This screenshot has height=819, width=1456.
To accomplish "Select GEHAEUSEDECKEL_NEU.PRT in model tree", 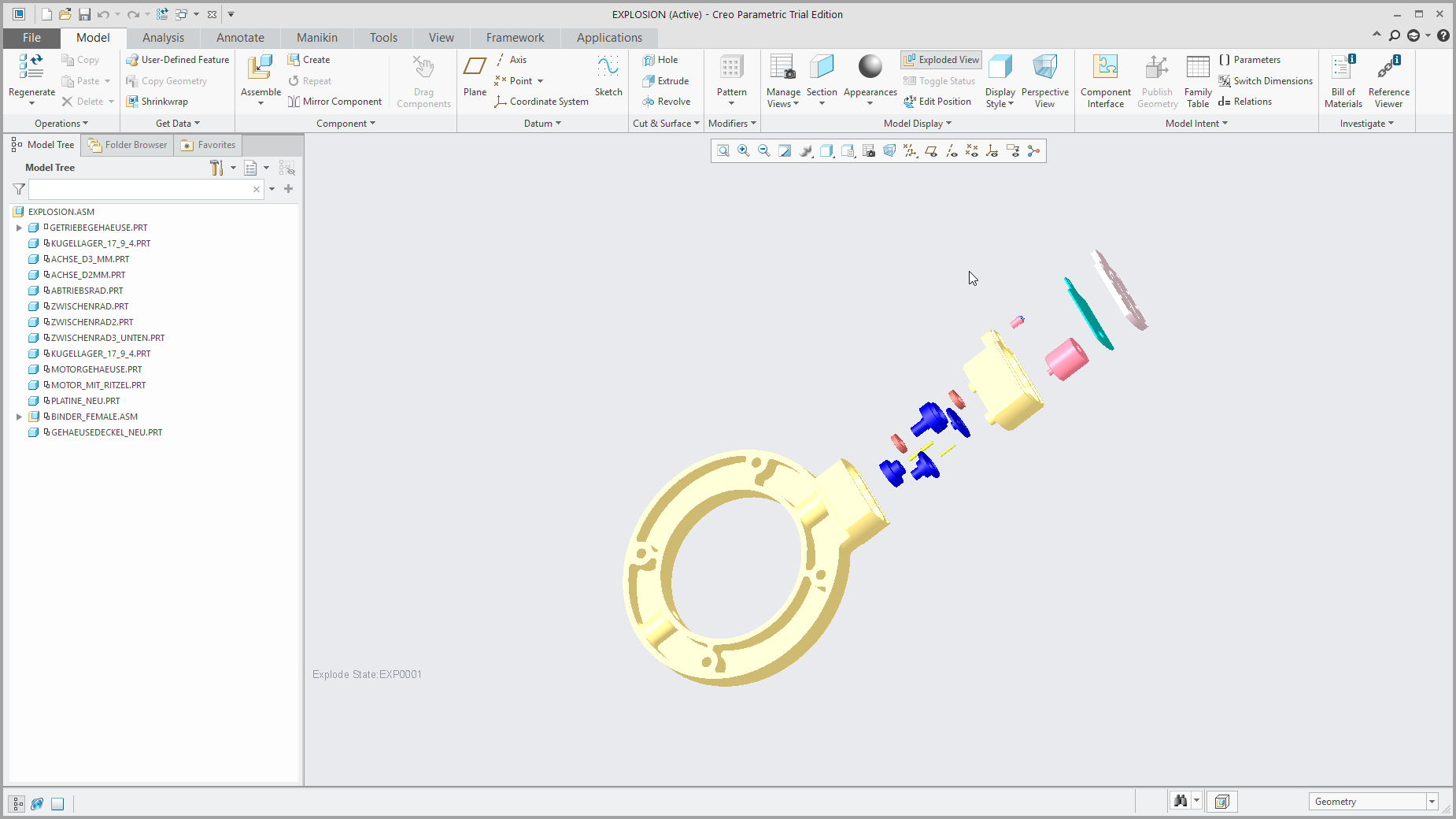I will tap(106, 432).
